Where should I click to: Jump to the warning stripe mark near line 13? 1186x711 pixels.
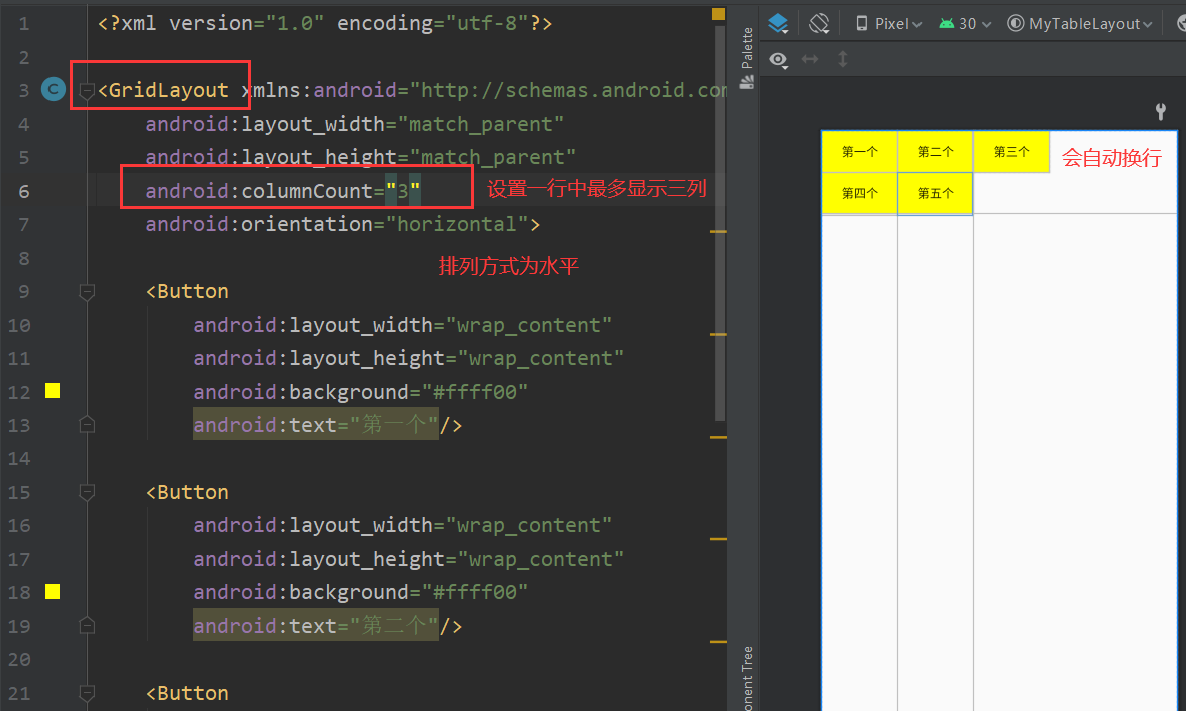[719, 436]
